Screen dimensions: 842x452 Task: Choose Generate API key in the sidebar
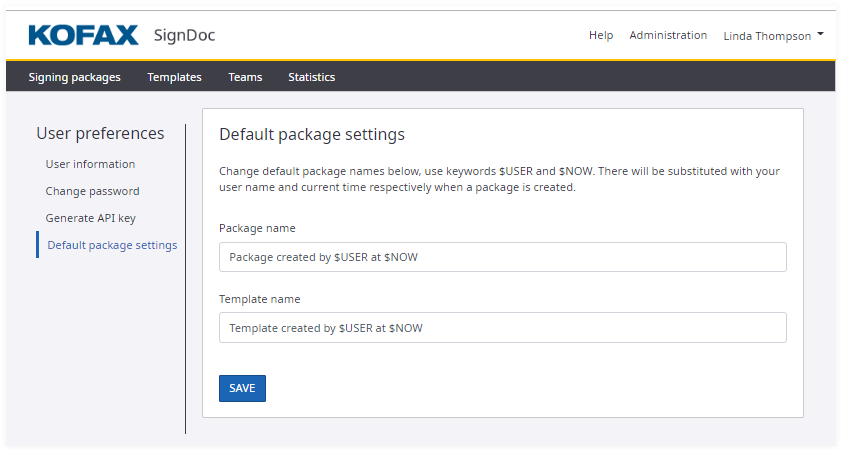pos(90,218)
